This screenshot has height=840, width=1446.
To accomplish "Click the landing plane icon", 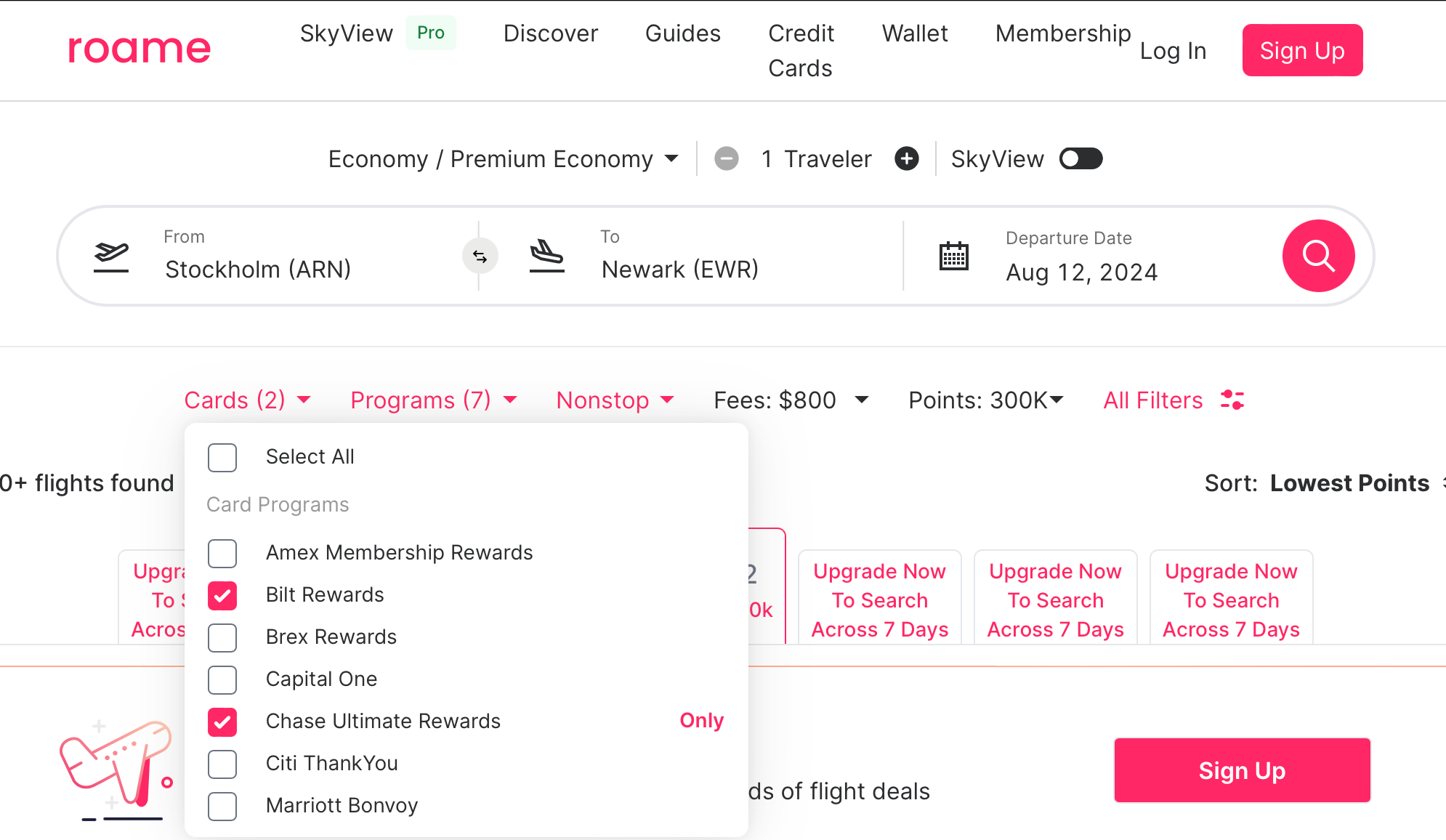I will pos(546,256).
